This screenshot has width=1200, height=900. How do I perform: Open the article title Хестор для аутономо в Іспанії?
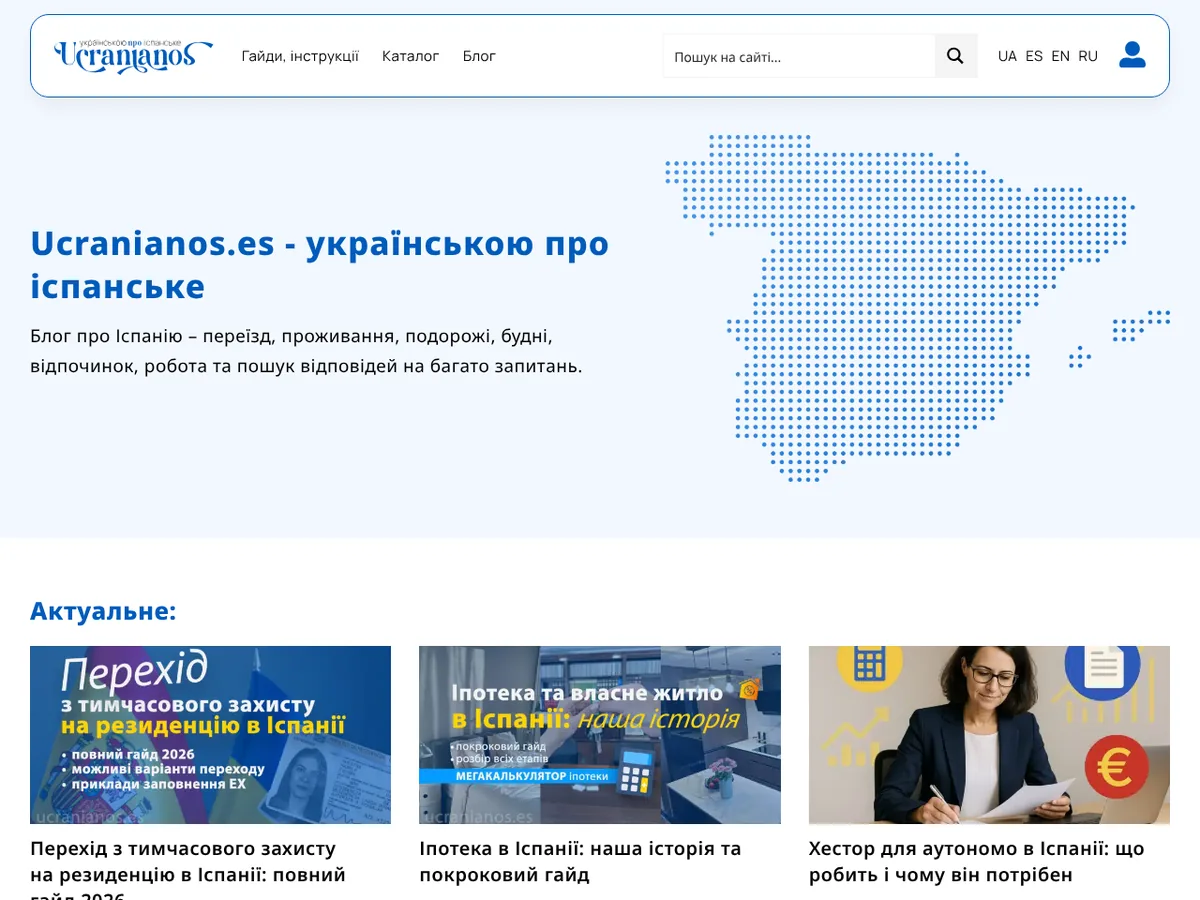976,861
